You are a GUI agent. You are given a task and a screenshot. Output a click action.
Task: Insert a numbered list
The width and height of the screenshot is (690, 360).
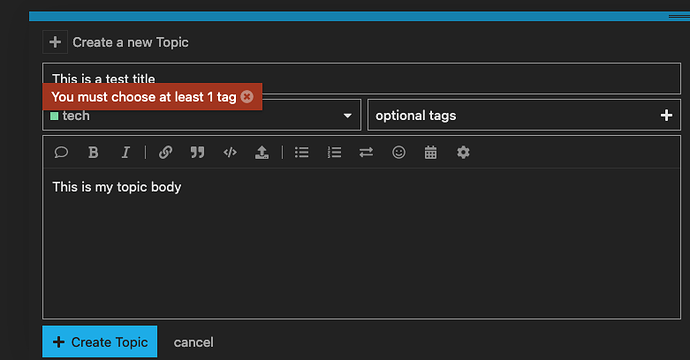tap(334, 152)
